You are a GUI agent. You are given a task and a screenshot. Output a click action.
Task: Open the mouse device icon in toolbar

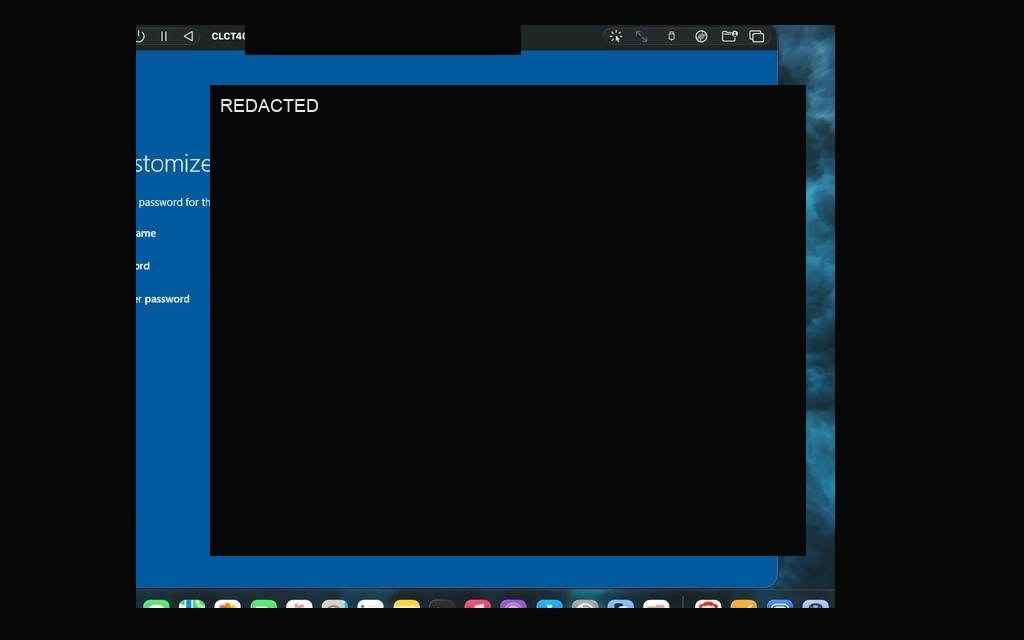click(x=671, y=37)
